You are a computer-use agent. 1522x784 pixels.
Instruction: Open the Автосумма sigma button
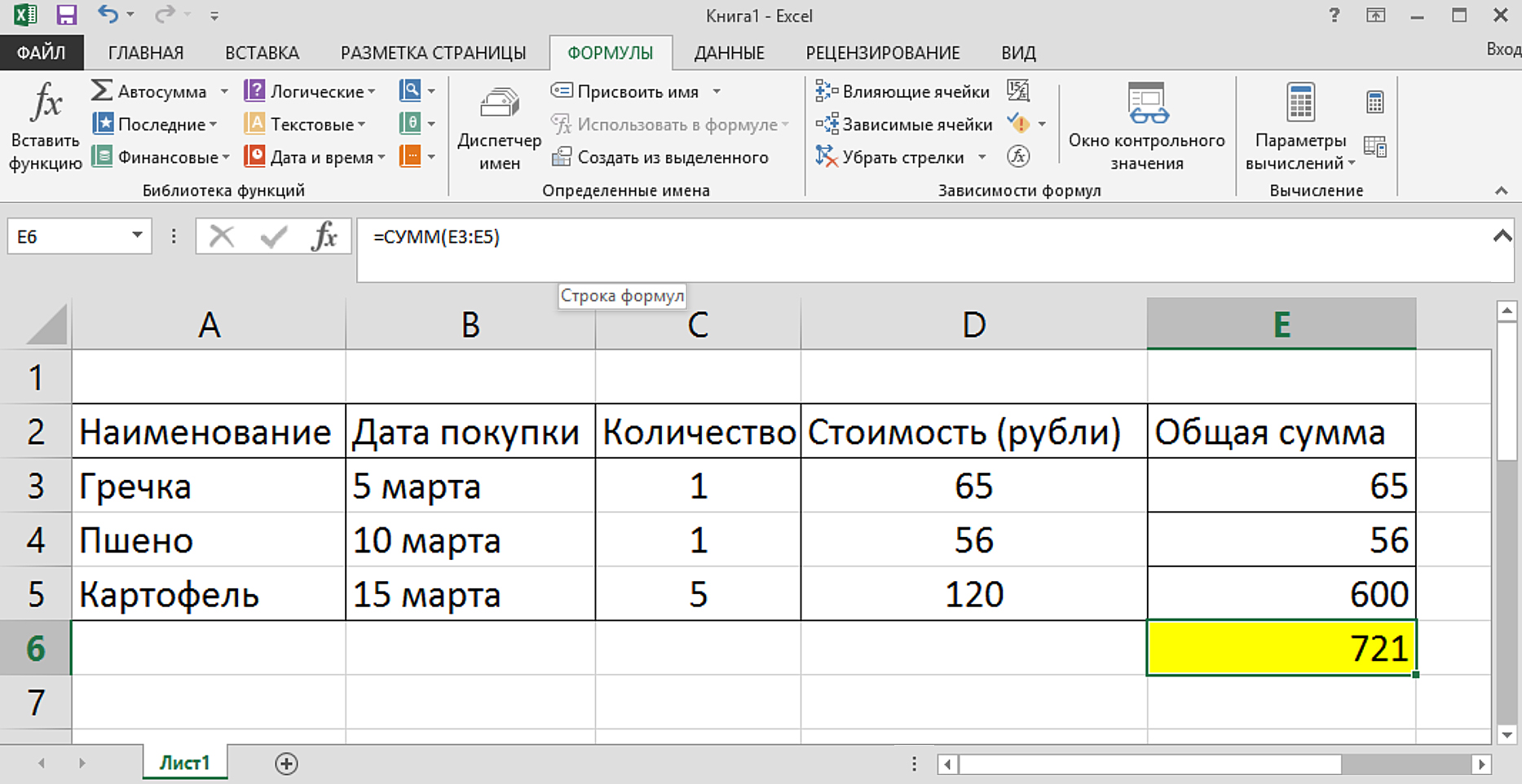[148, 91]
